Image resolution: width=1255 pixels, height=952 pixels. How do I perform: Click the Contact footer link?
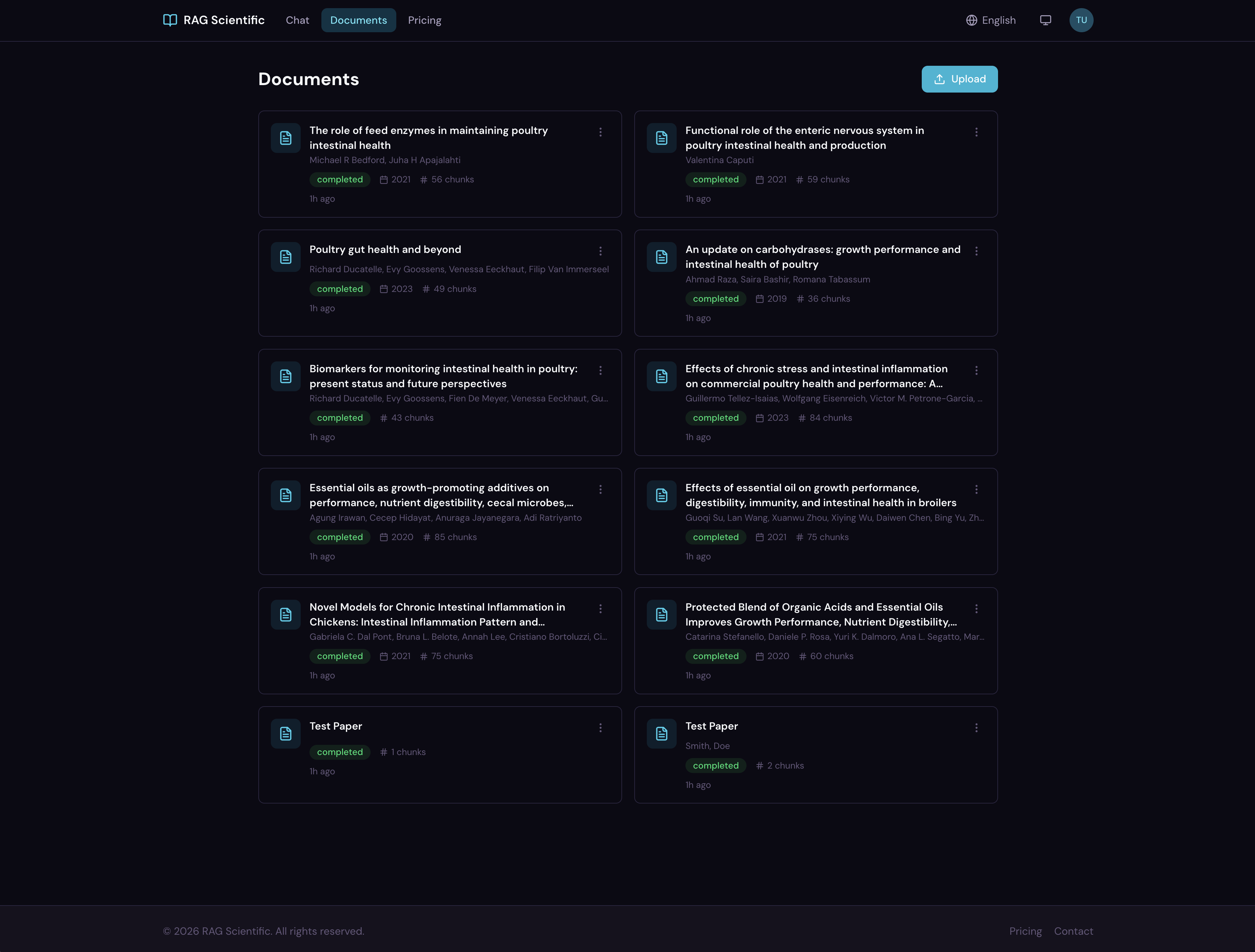coord(1073,931)
